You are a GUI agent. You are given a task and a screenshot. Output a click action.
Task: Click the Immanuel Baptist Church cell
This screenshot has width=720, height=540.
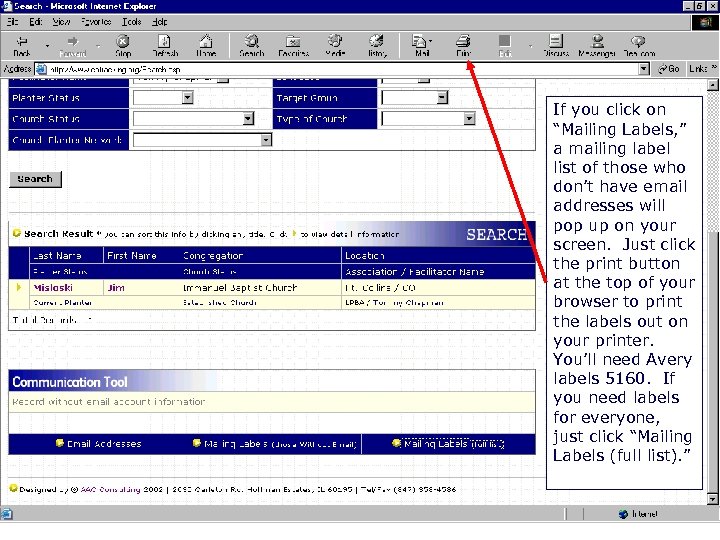click(x=240, y=287)
